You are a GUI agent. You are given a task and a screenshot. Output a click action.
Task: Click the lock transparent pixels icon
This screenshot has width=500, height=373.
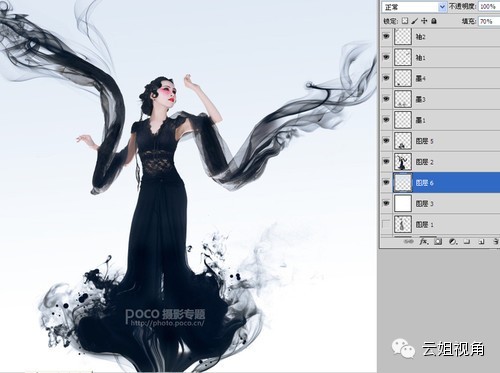(405, 21)
